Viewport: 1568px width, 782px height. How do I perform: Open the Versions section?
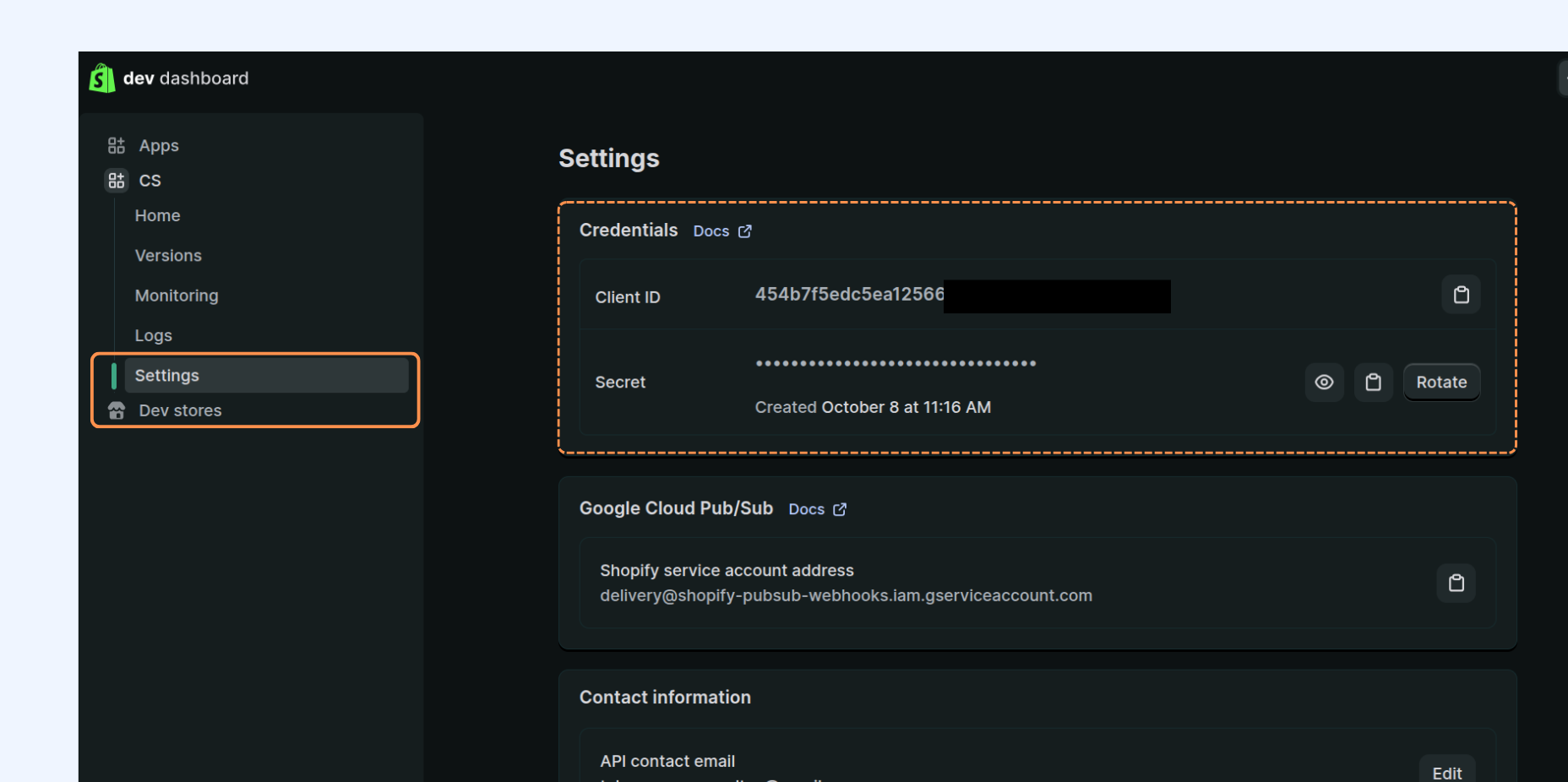click(x=168, y=255)
